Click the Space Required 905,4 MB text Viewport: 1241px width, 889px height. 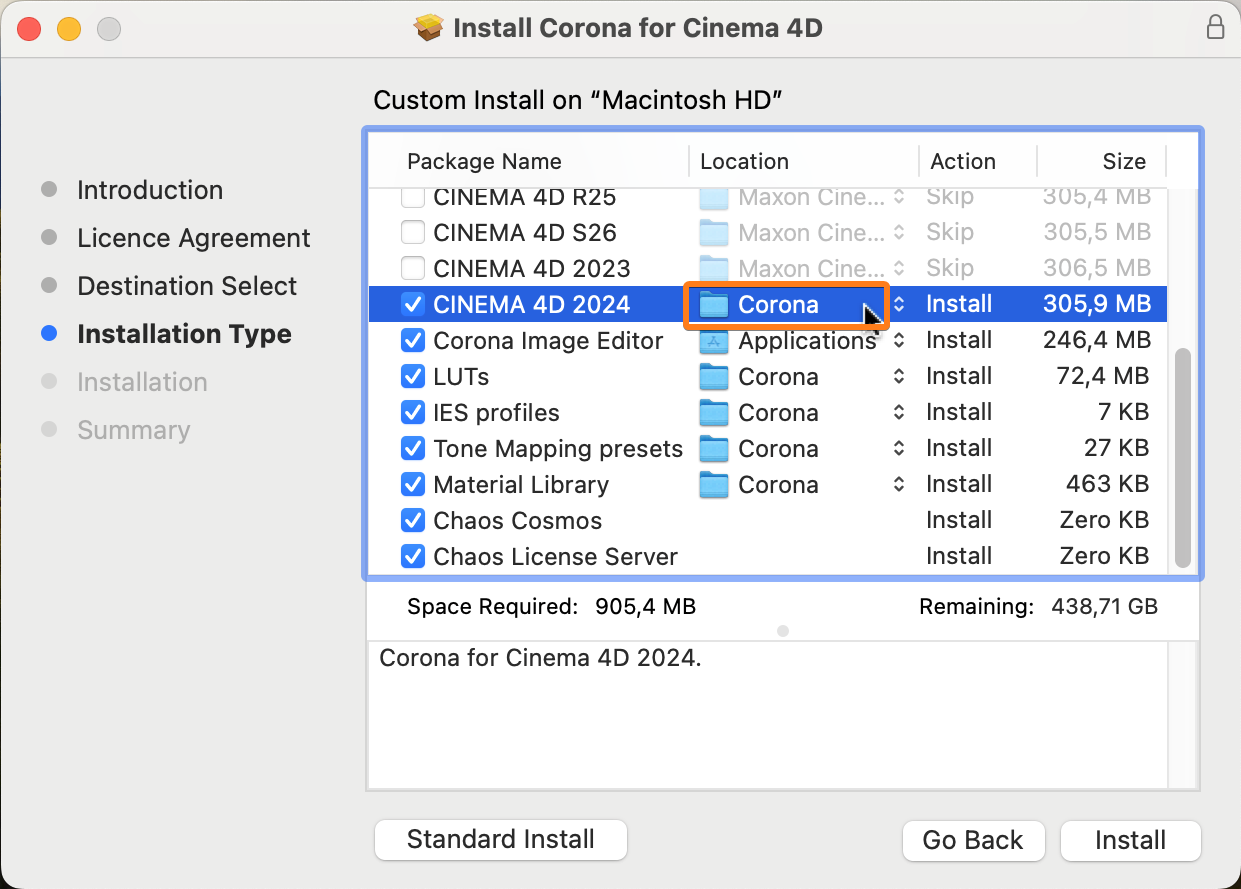(x=551, y=606)
